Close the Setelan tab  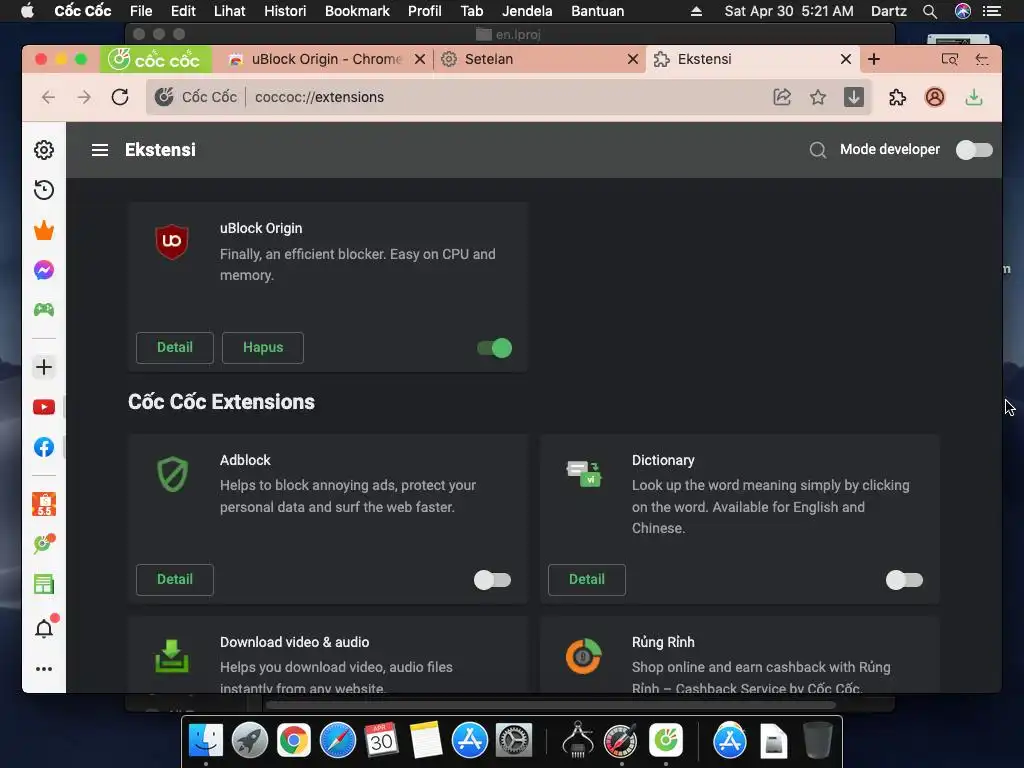pyautogui.click(x=633, y=59)
